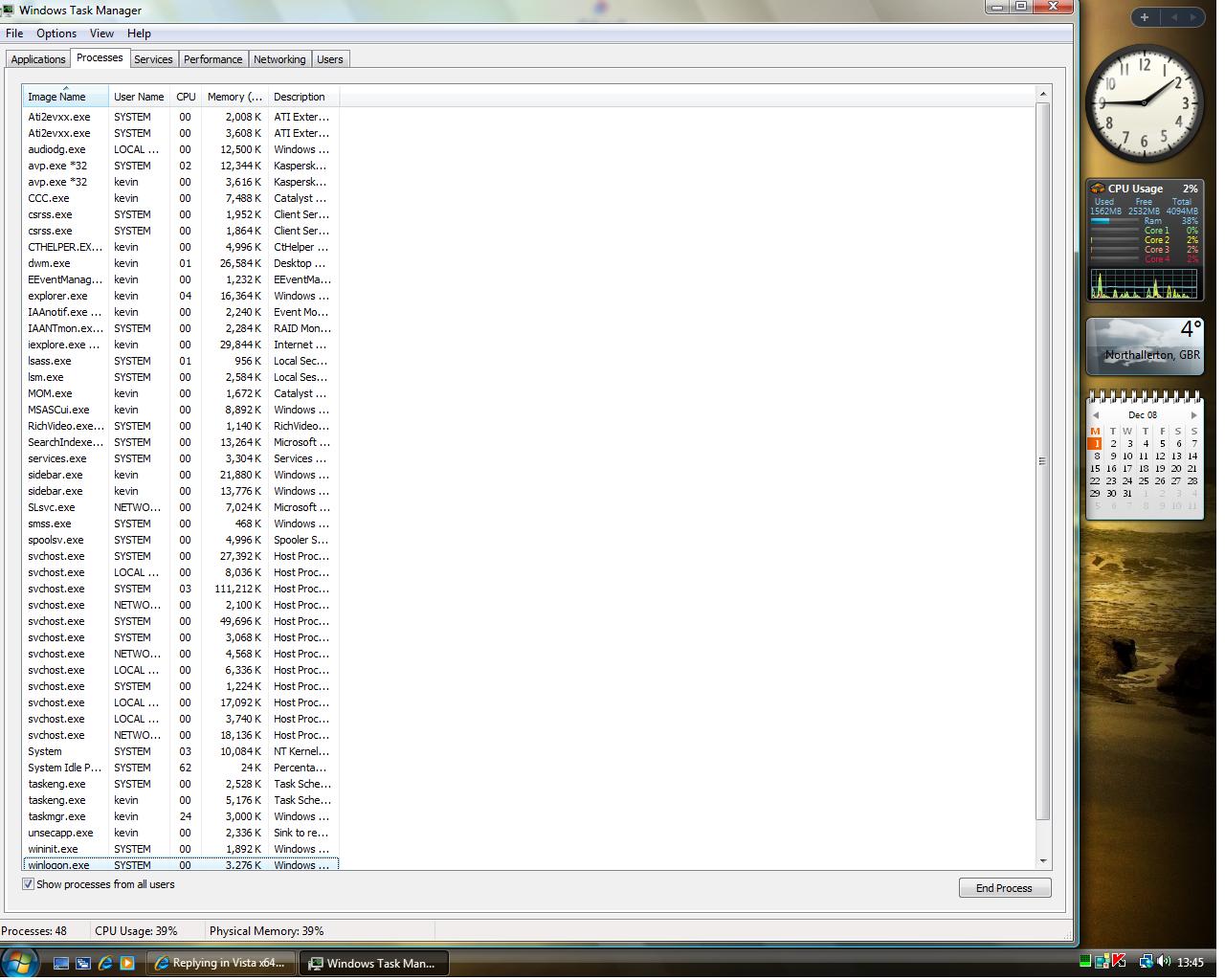Viewport: 1225px width, 980px height.
Task: Open the Help menu
Action: [139, 33]
